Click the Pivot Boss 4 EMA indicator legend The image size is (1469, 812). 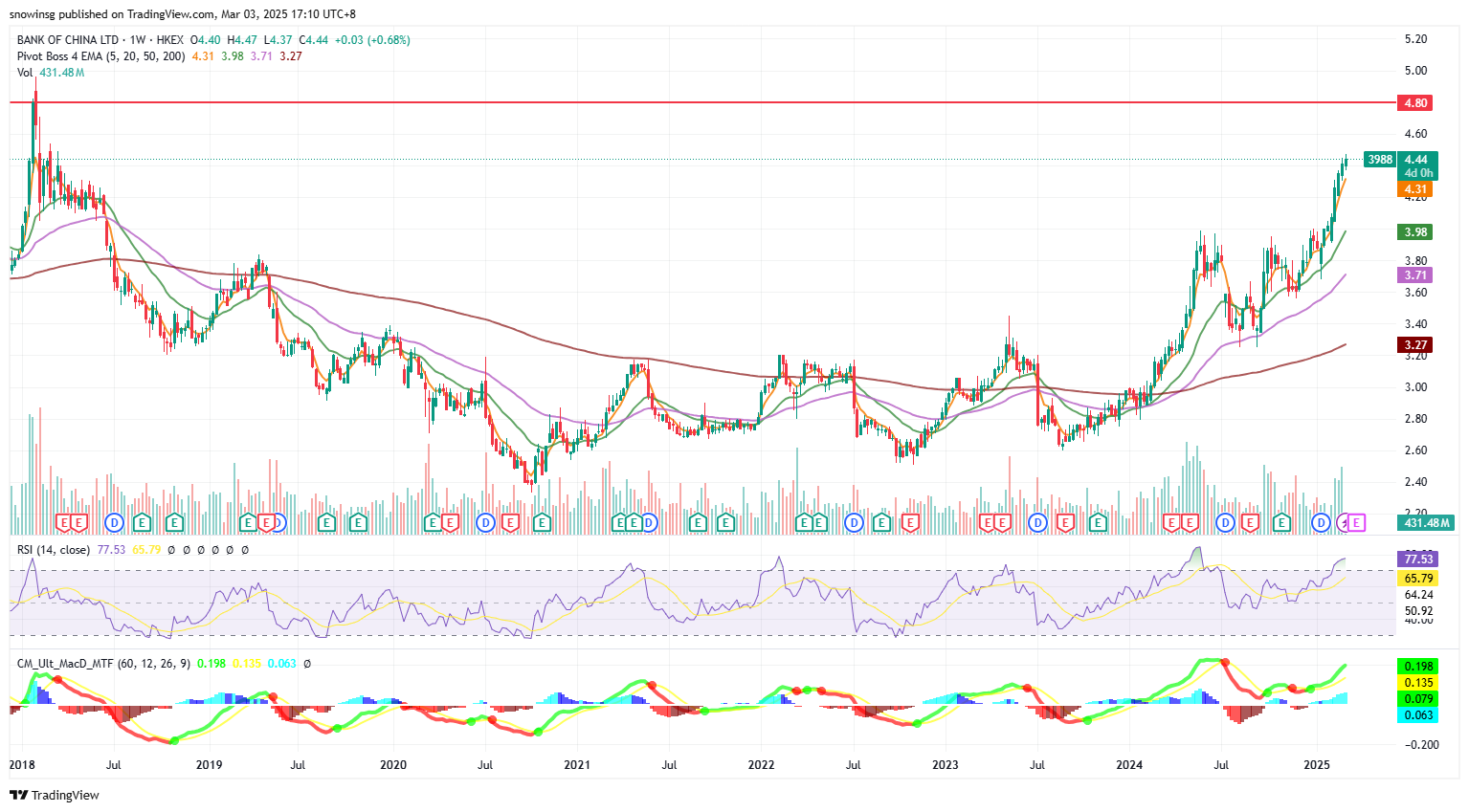[101, 56]
